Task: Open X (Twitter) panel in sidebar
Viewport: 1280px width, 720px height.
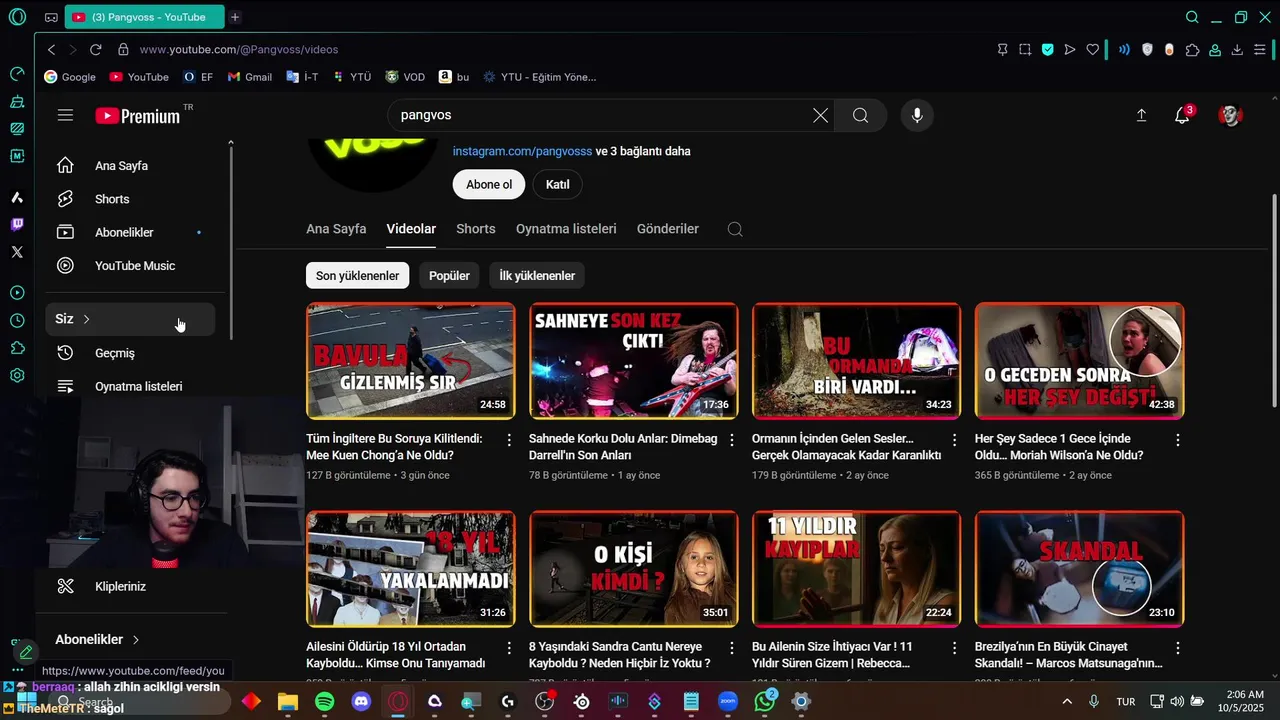Action: coord(17,252)
